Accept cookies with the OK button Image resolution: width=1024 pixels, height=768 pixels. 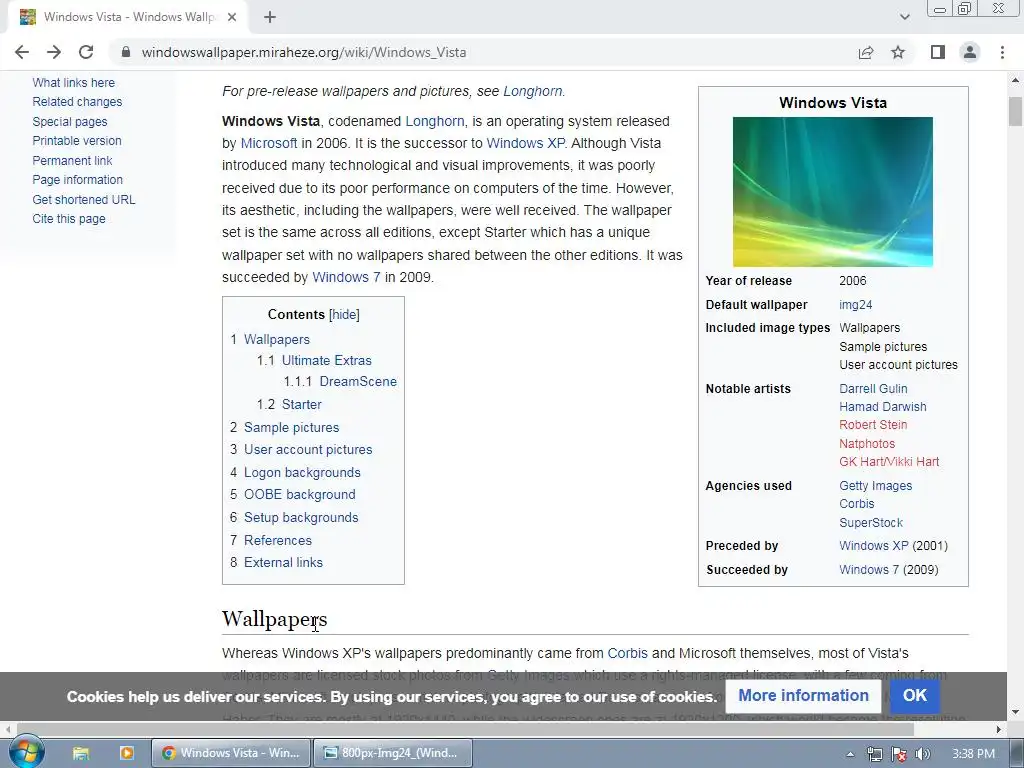914,696
